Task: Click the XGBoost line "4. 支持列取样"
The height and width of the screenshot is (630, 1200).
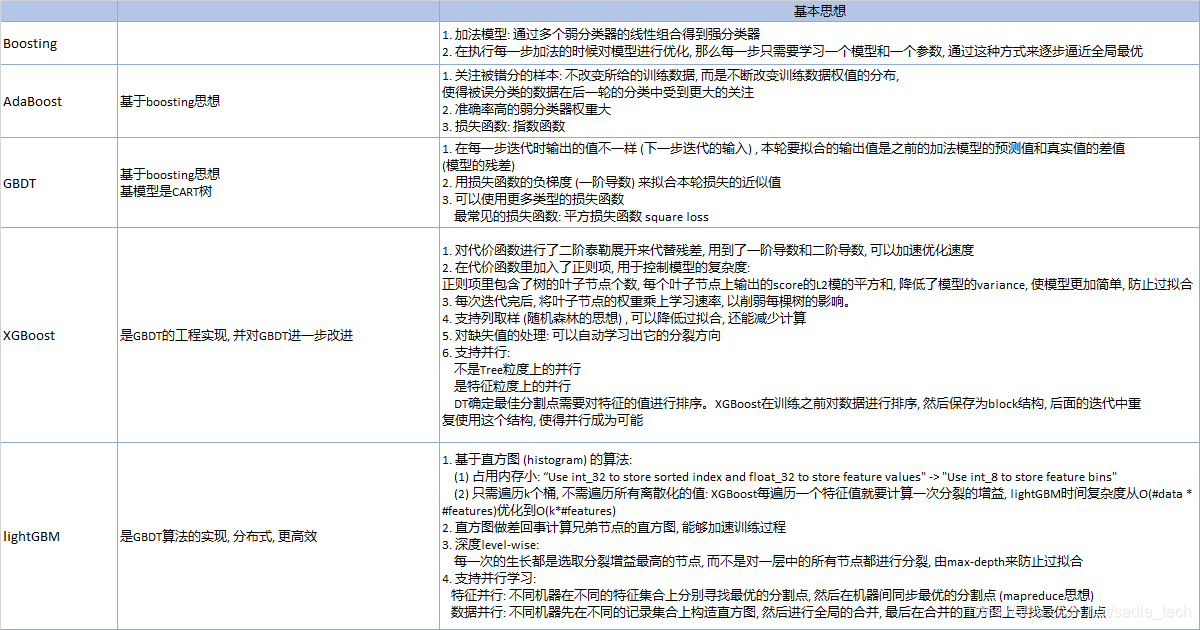Action: pos(624,318)
